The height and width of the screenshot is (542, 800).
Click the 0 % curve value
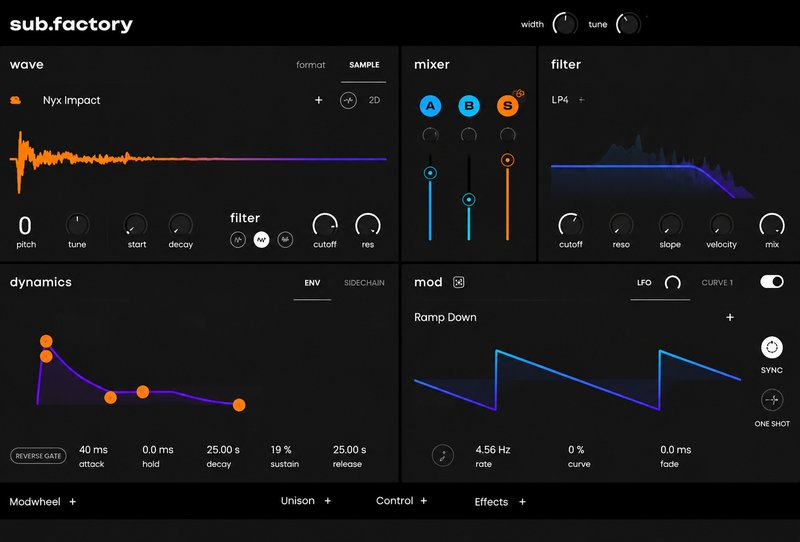pyautogui.click(x=577, y=450)
